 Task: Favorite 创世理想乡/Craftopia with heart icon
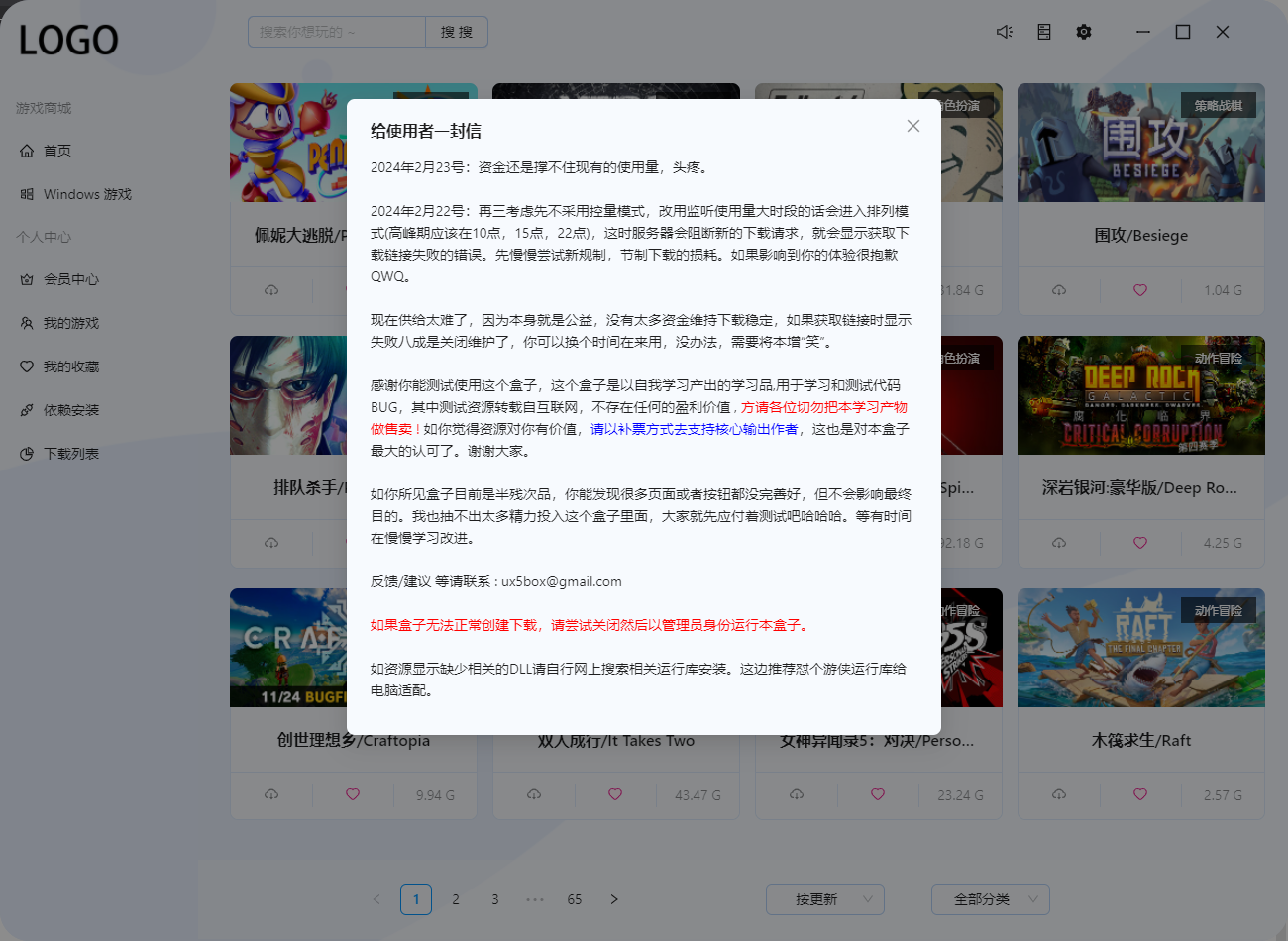353,794
